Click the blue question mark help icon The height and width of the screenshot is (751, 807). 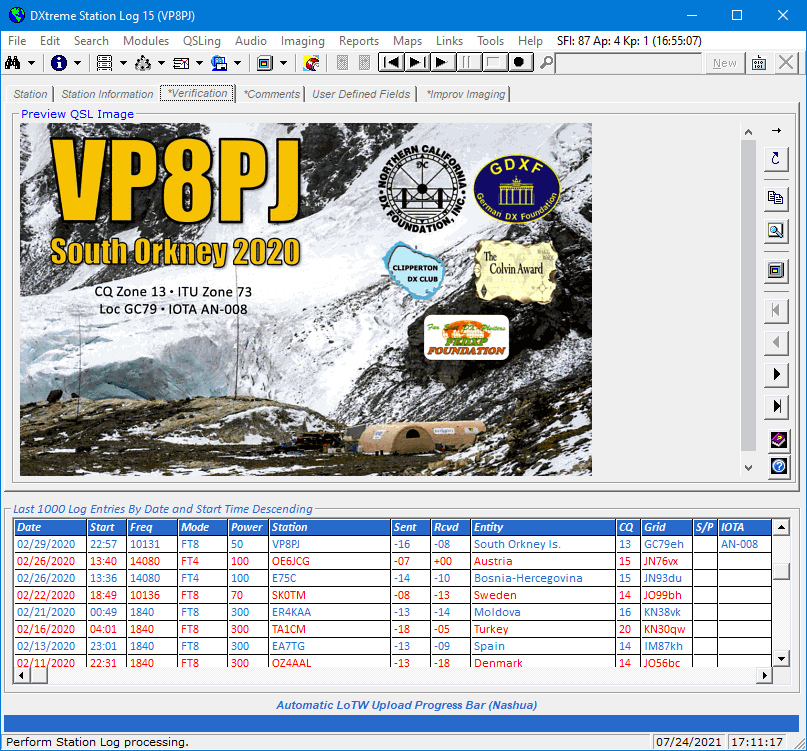[779, 466]
